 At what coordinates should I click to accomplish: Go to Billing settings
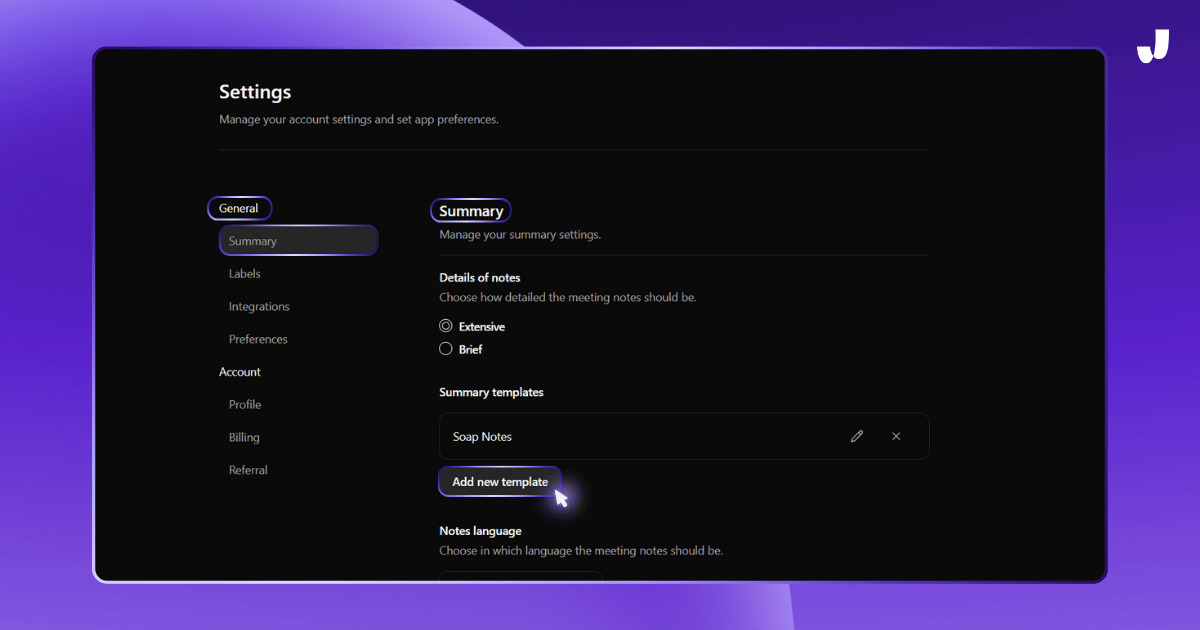[244, 437]
